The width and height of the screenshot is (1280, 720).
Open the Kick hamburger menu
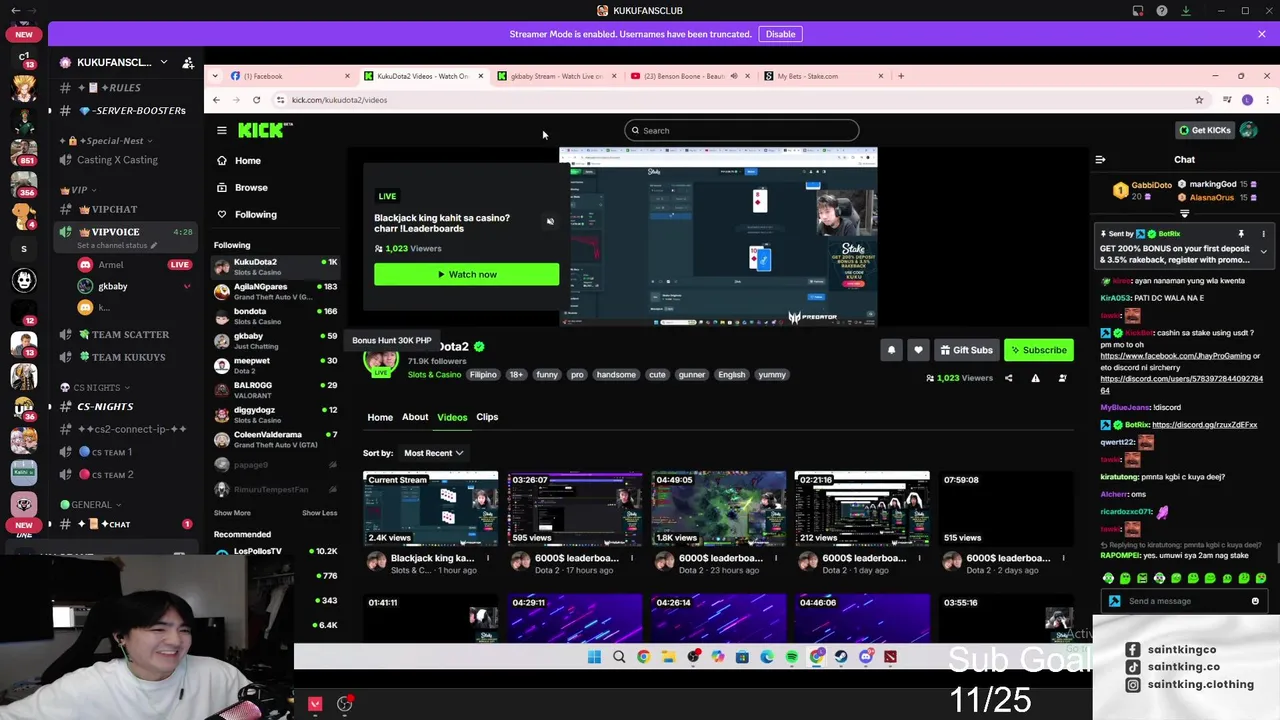coord(222,130)
